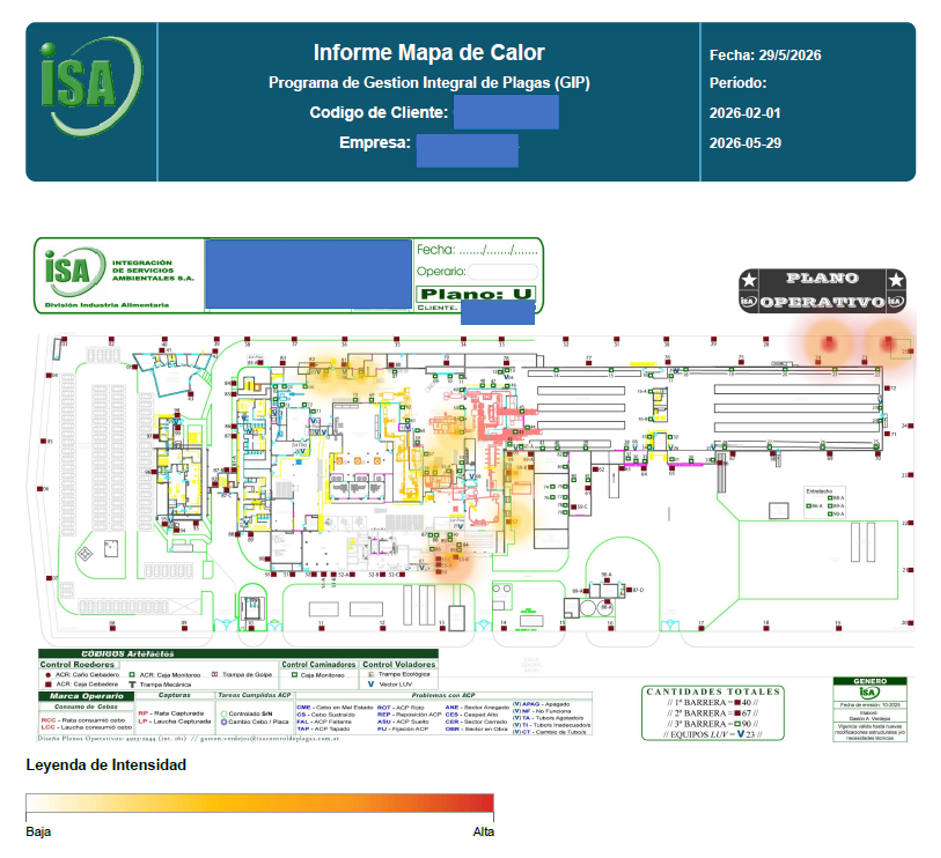Viewport: 941px width, 858px height.
Task: Click the red Alta end of the gradient
Action: coord(483,803)
